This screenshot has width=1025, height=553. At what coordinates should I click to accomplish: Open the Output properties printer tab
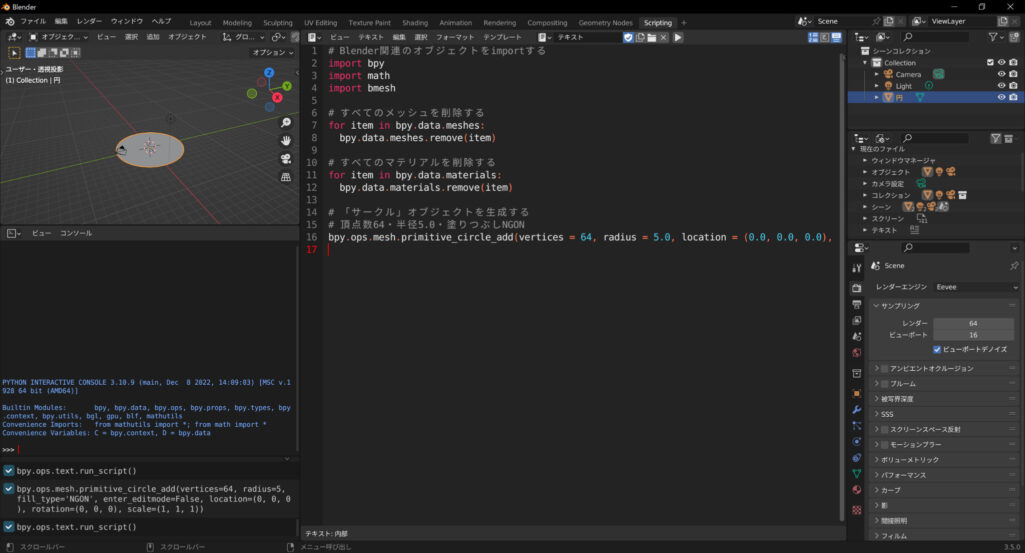[856, 304]
